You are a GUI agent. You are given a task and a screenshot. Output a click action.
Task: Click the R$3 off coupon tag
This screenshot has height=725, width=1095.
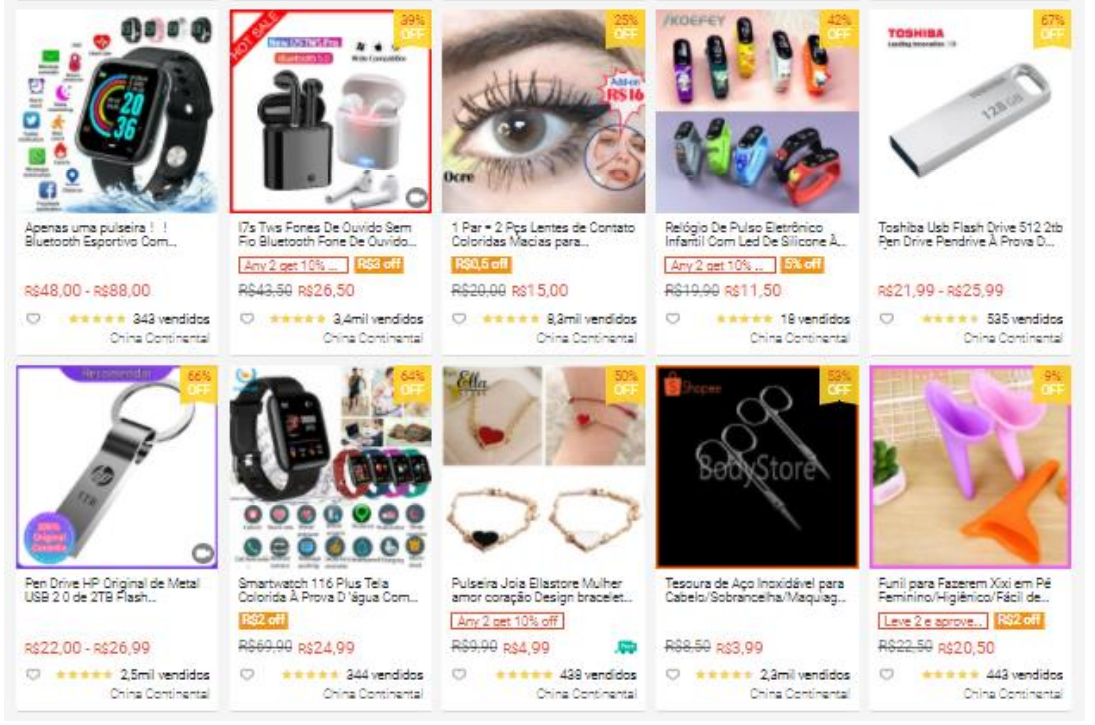pos(379,265)
